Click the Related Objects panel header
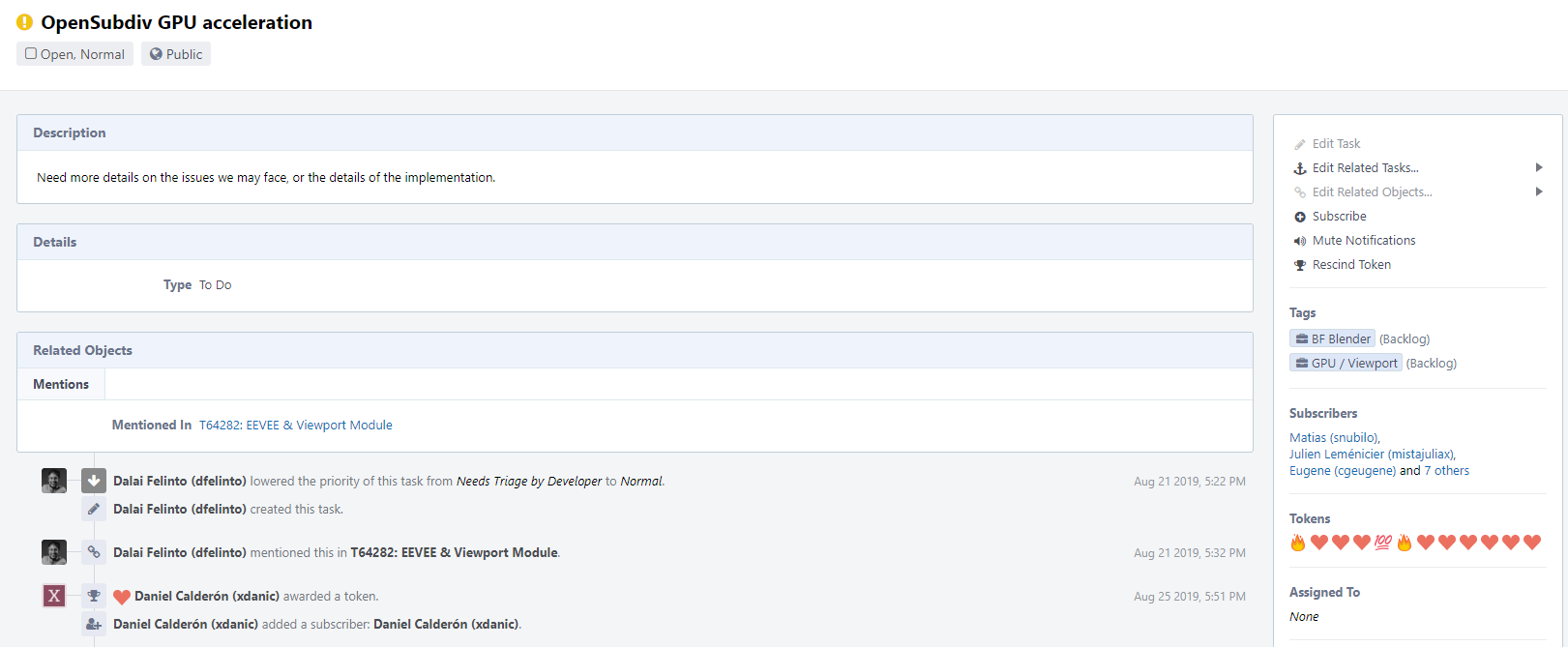Image resolution: width=1568 pixels, height=647 pixels. 635,351
